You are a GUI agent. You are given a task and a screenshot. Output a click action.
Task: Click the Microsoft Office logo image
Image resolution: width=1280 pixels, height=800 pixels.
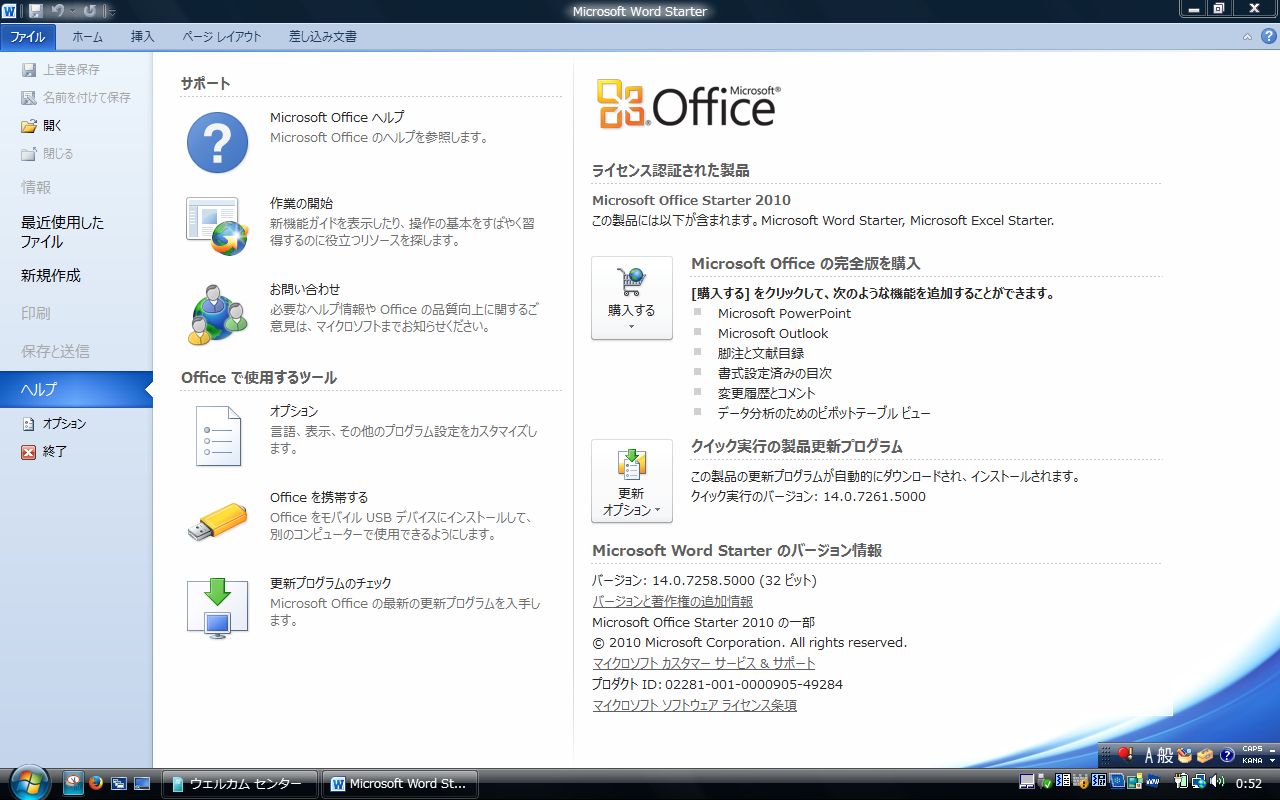688,106
